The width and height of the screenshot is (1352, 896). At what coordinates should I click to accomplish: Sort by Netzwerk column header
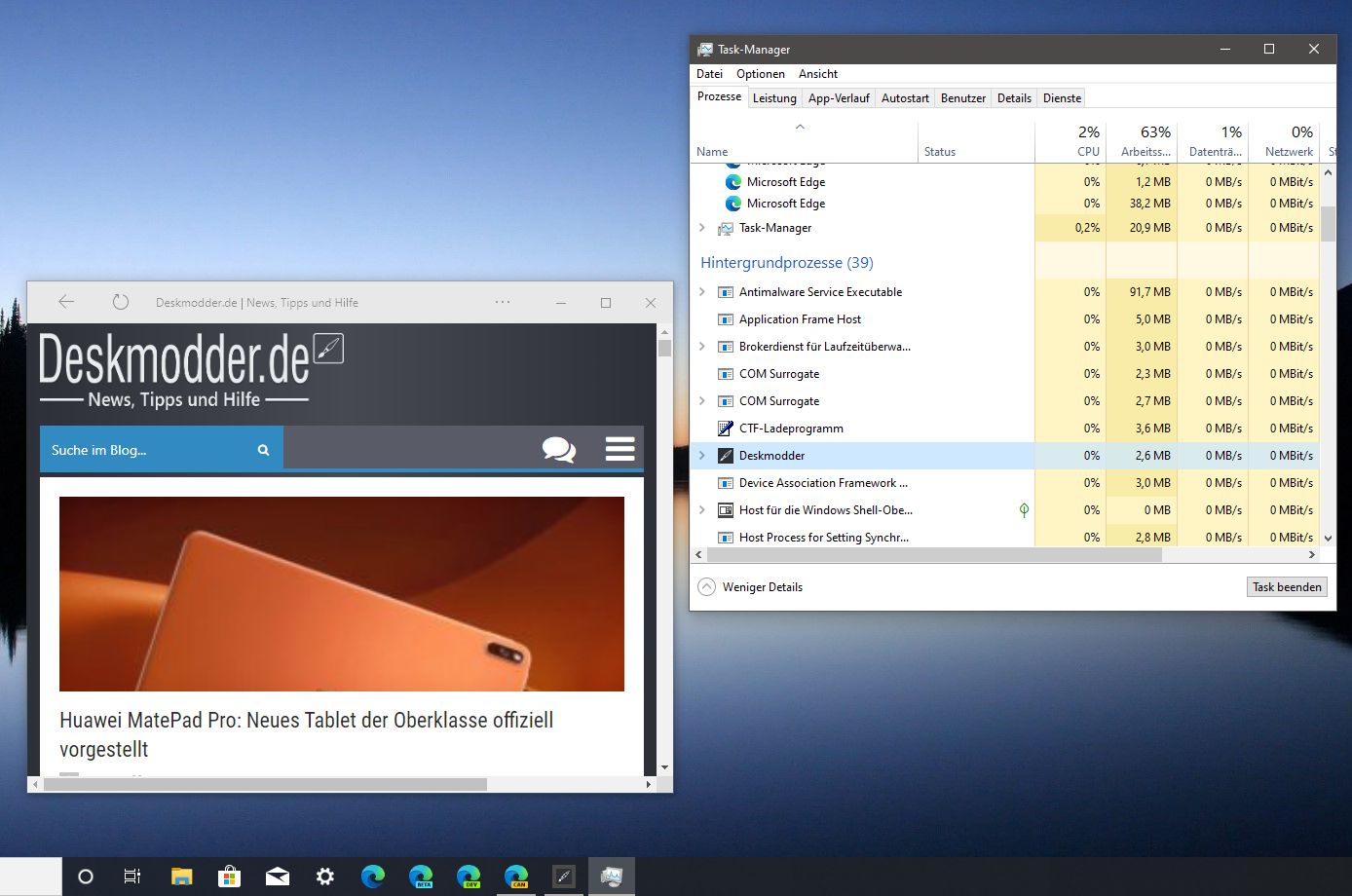pyautogui.click(x=1284, y=140)
